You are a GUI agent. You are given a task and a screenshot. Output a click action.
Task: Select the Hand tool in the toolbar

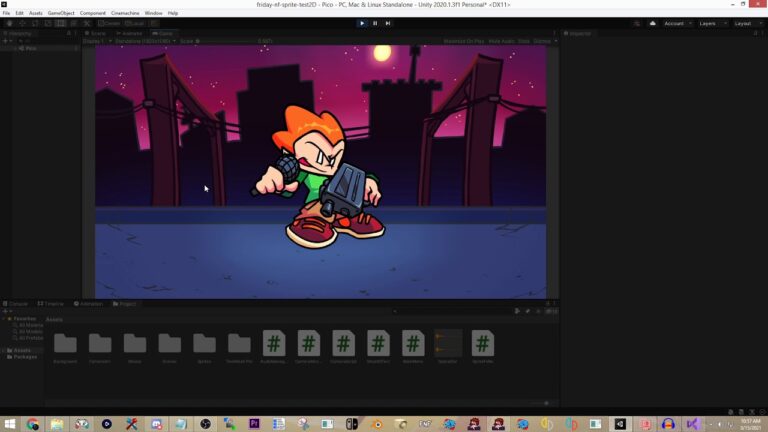9,23
